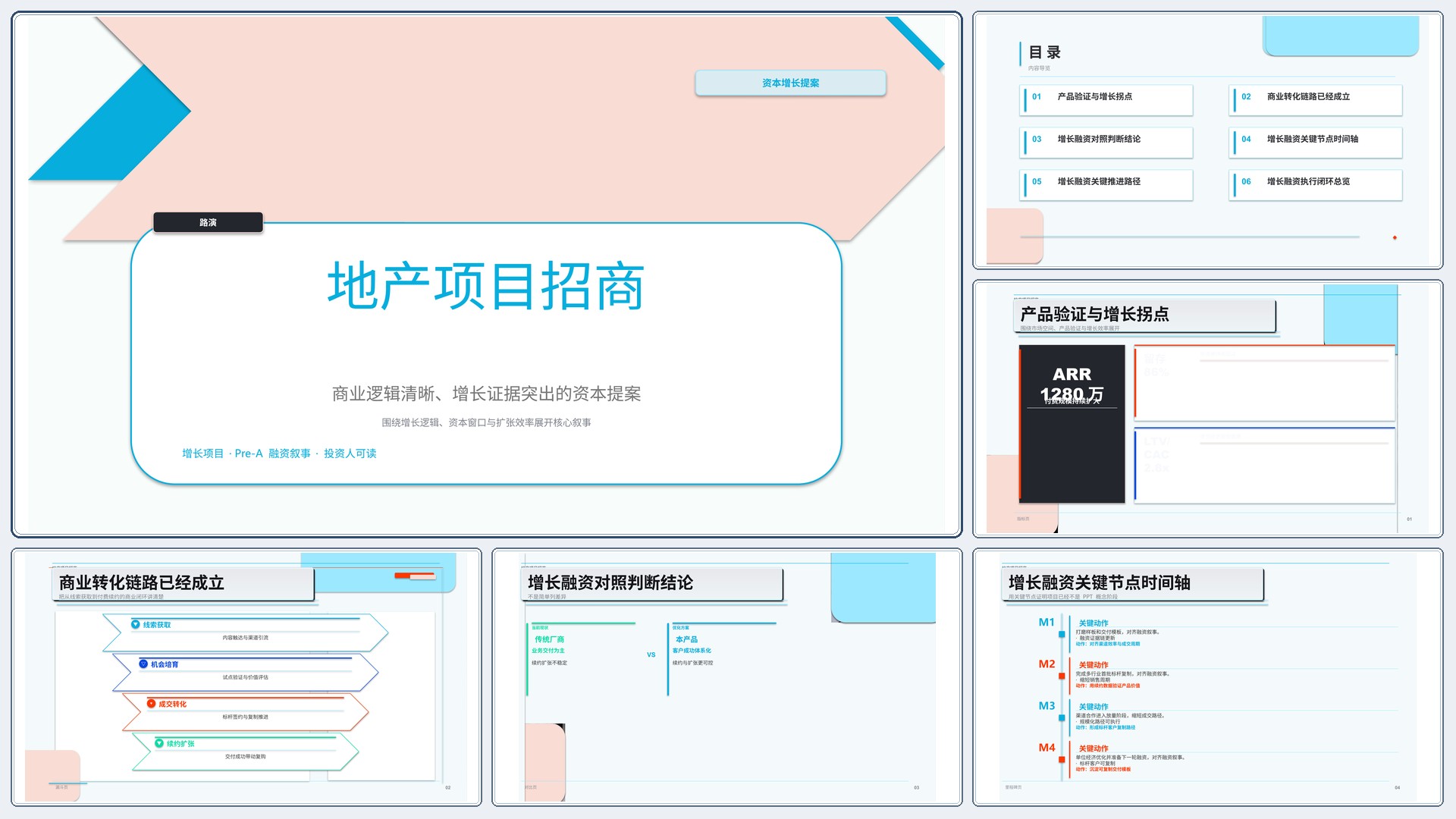
Task: Click the line 围绕增长逻辑、资本窗口与扩张效率展开核心叙事
Action: (486, 422)
